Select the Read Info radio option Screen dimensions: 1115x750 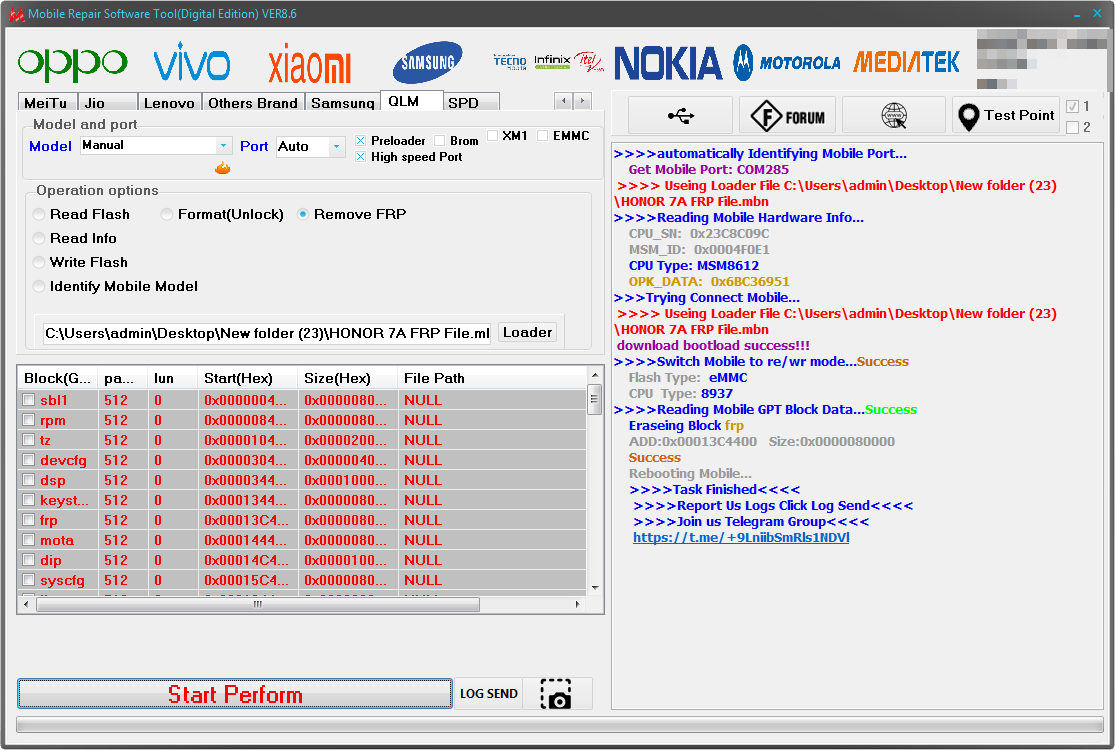(x=39, y=239)
